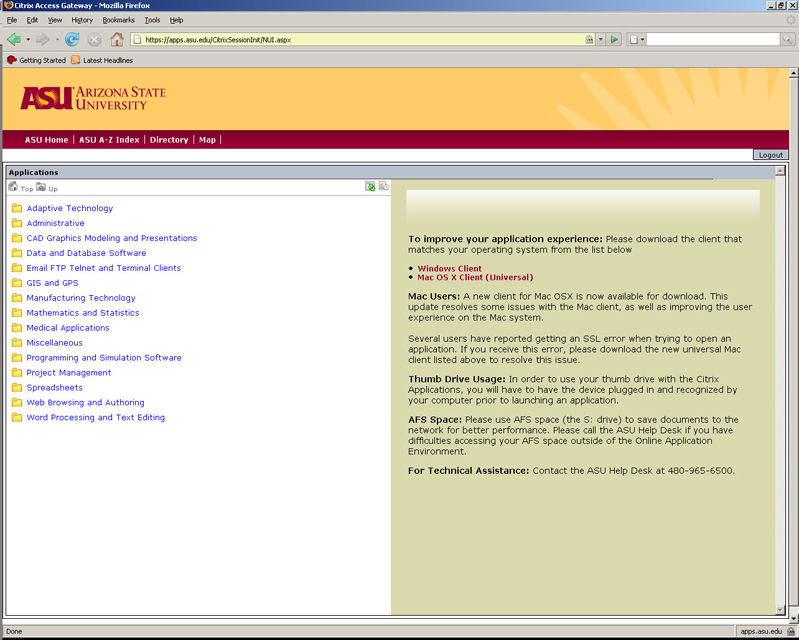This screenshot has width=799, height=640.
Task: Open Mathematics and Statistics folder link
Action: (x=83, y=312)
